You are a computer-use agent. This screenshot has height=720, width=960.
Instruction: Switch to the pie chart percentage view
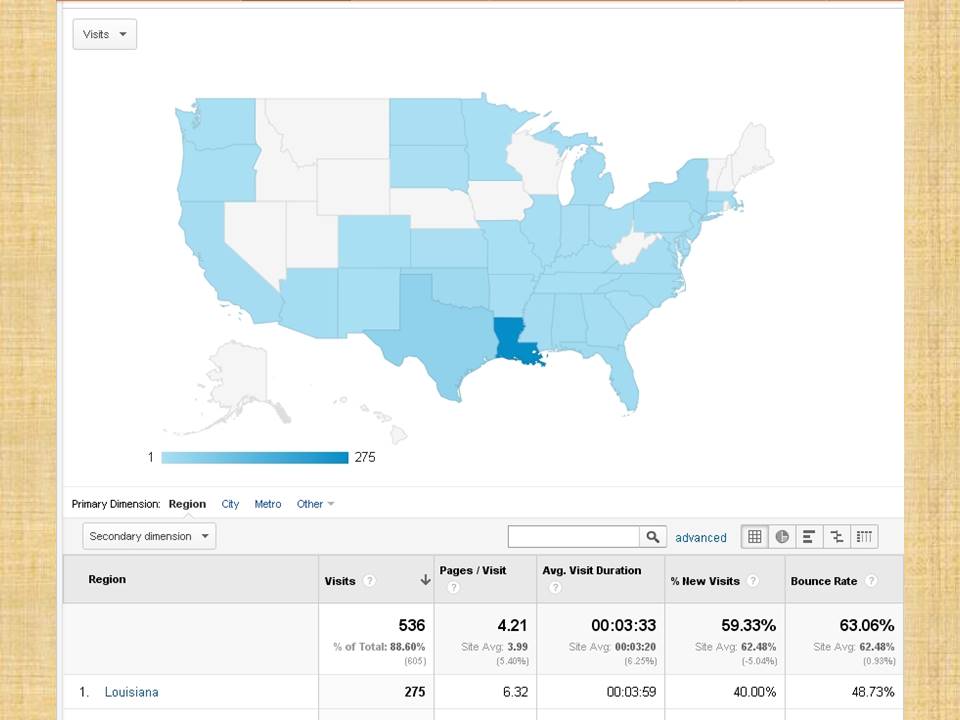[x=782, y=537]
